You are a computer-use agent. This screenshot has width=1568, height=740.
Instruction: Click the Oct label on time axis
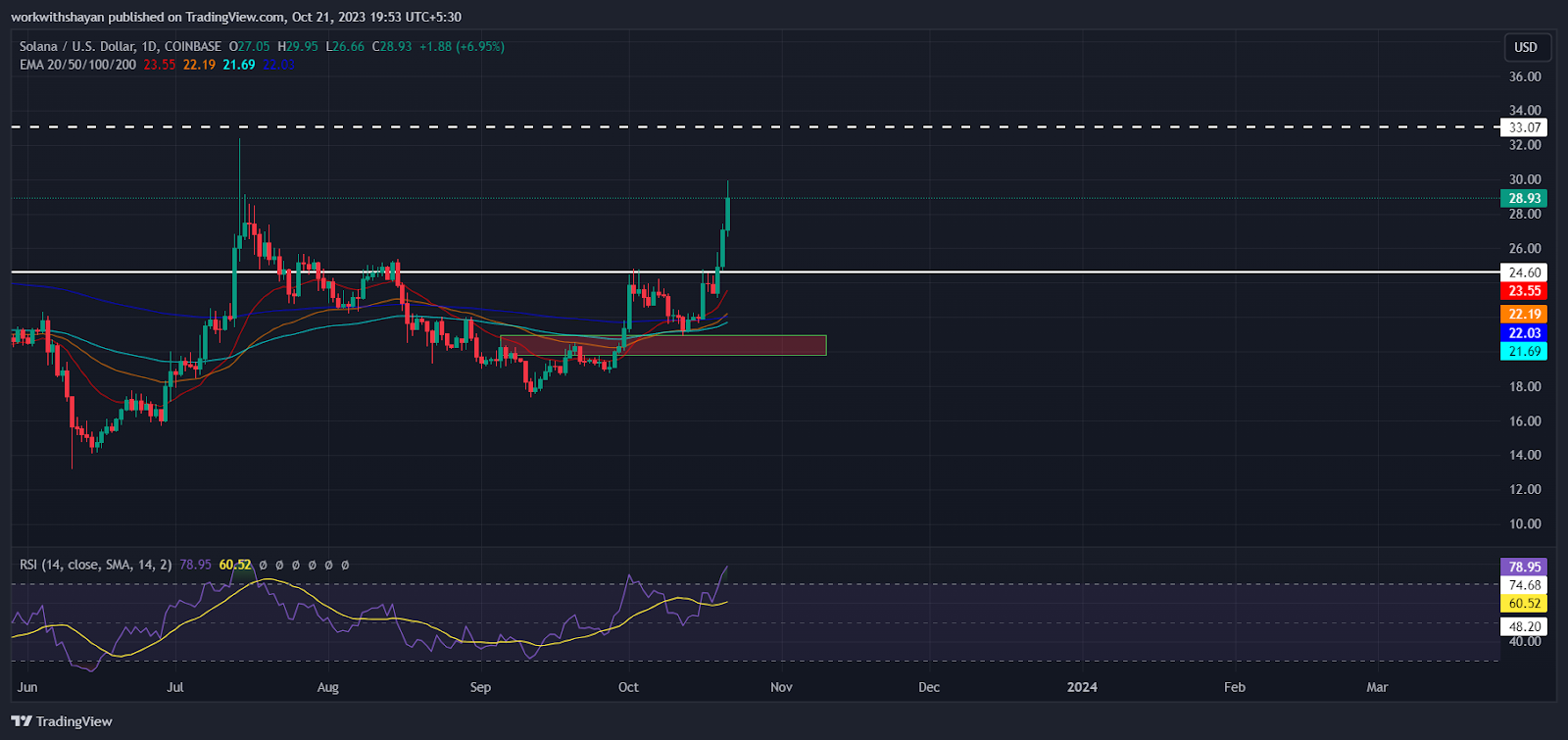coord(628,687)
